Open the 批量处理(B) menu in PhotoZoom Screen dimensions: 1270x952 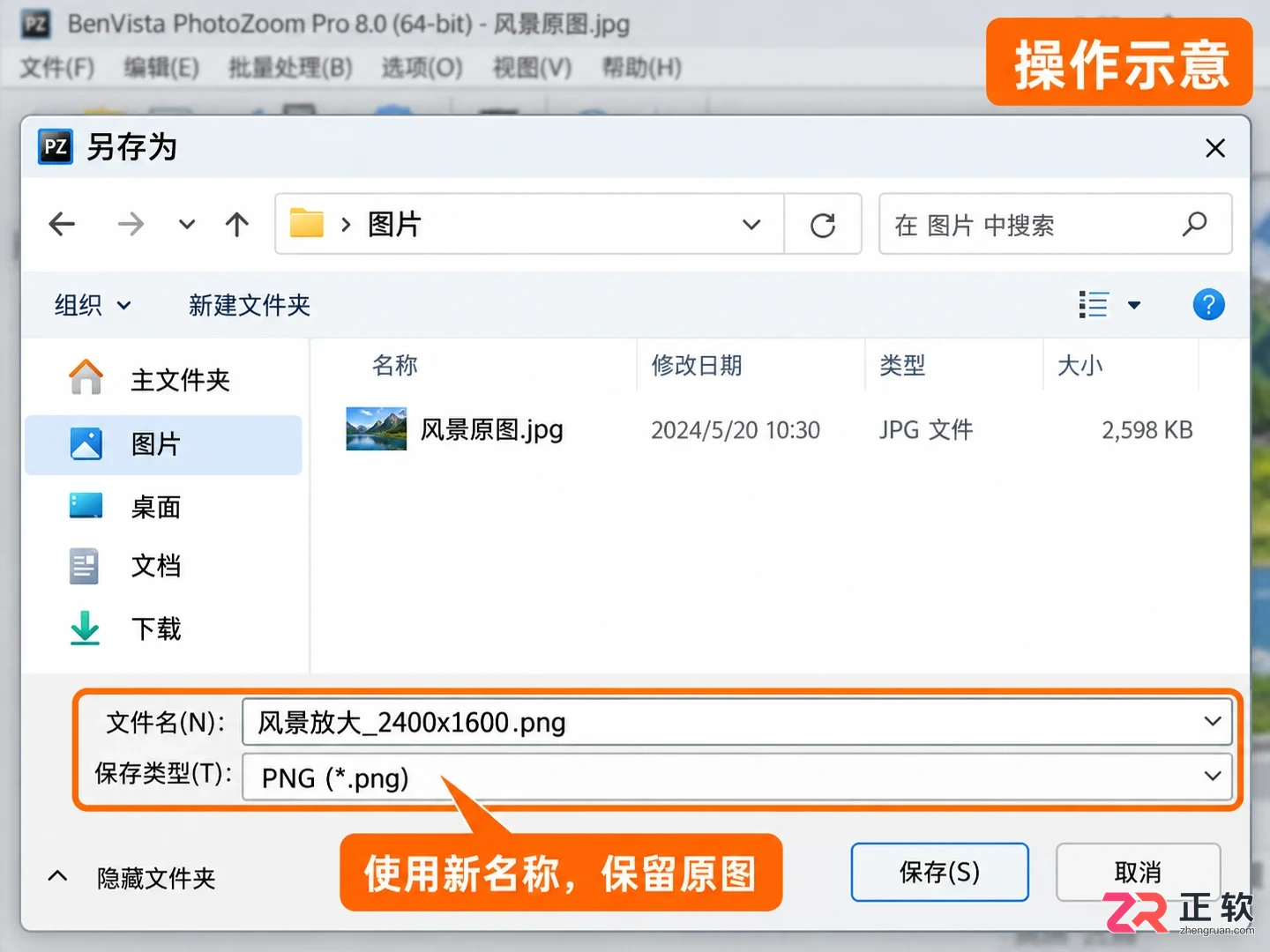290,68
